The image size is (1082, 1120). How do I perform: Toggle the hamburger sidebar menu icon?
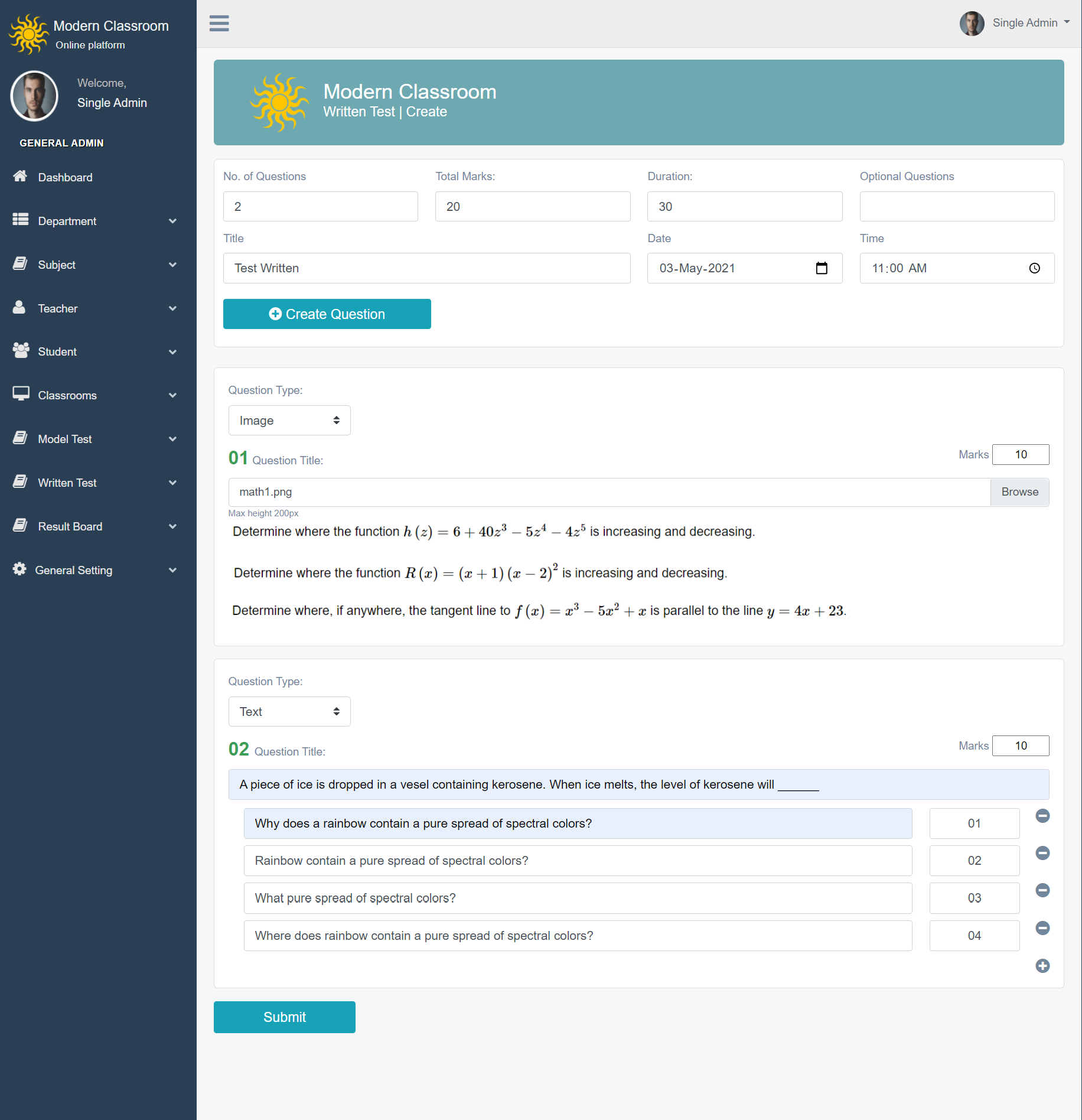[x=219, y=24]
